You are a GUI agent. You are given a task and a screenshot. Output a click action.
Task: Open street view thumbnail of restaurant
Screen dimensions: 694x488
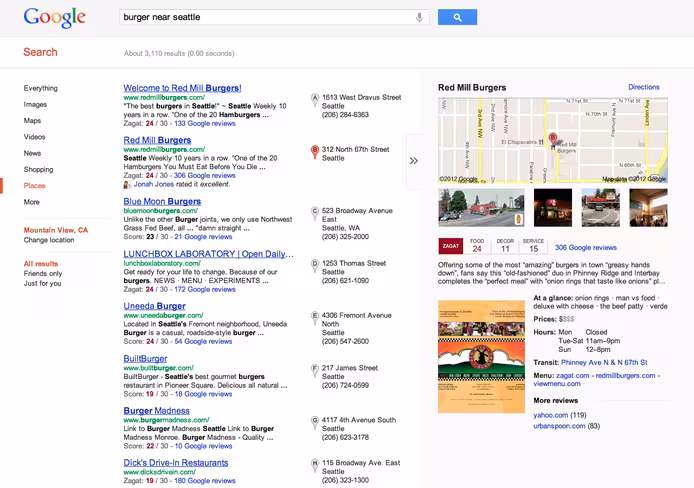click(481, 207)
